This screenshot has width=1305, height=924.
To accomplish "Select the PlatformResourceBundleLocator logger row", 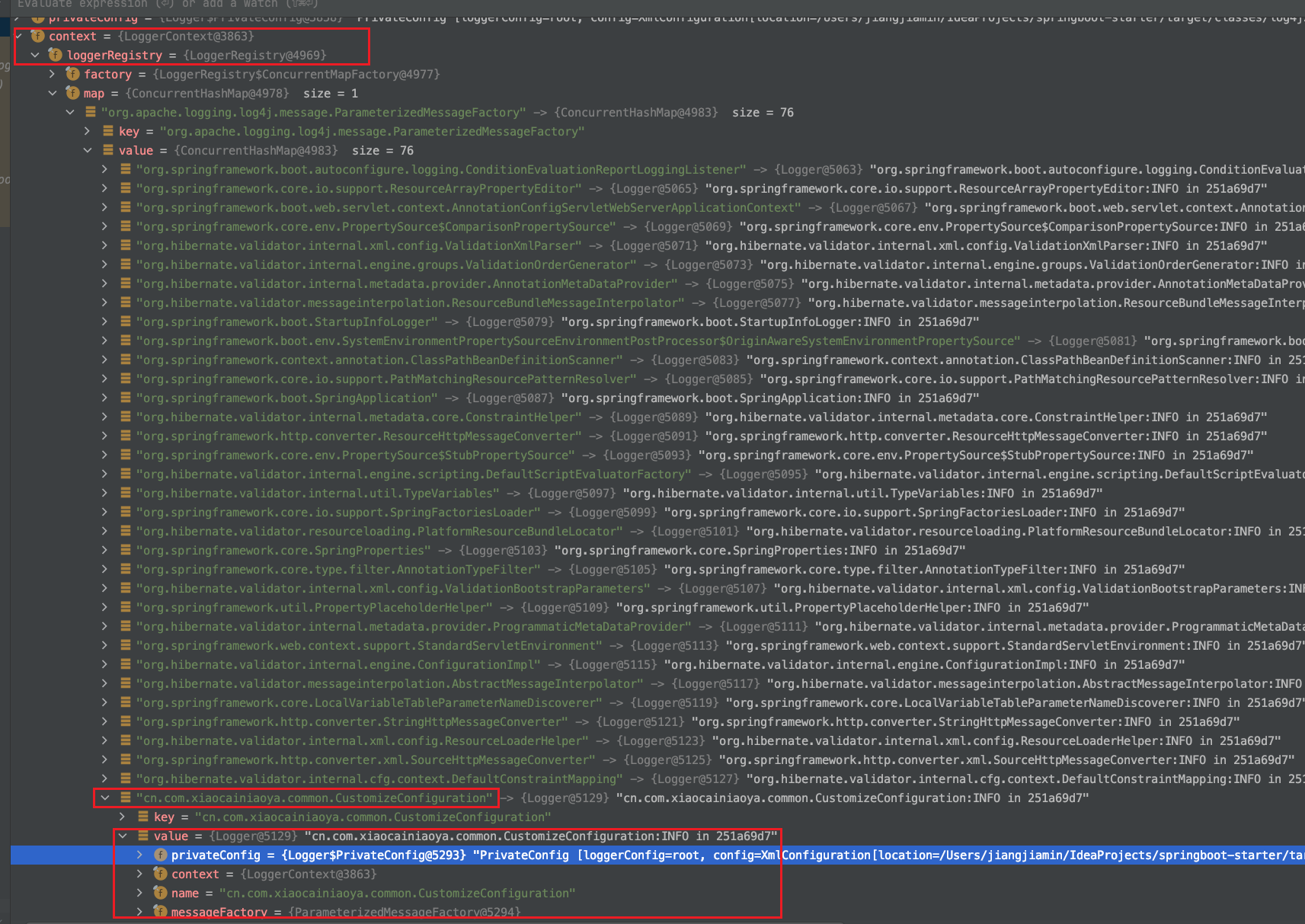I will tap(657, 531).
